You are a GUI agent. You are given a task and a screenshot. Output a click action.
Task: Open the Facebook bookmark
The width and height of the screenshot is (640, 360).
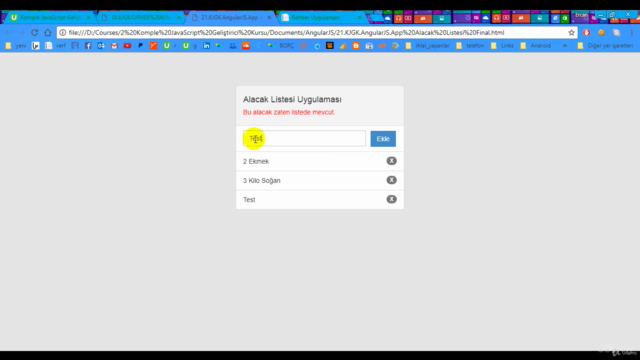tap(88, 46)
